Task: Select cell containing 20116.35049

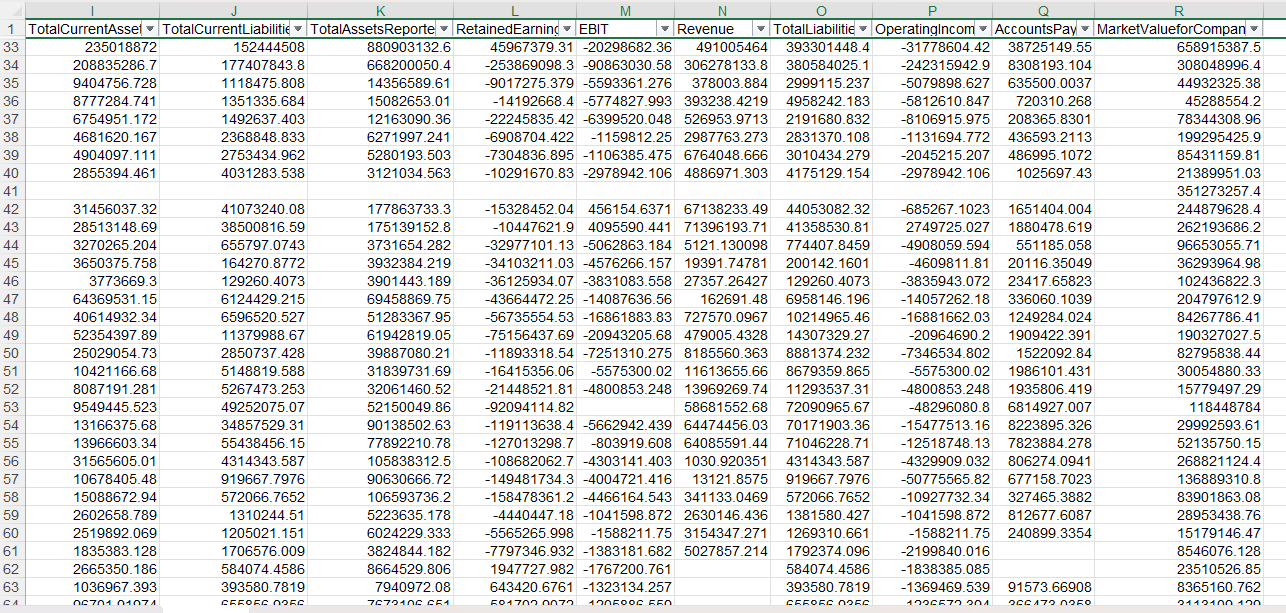Action: [1043, 262]
